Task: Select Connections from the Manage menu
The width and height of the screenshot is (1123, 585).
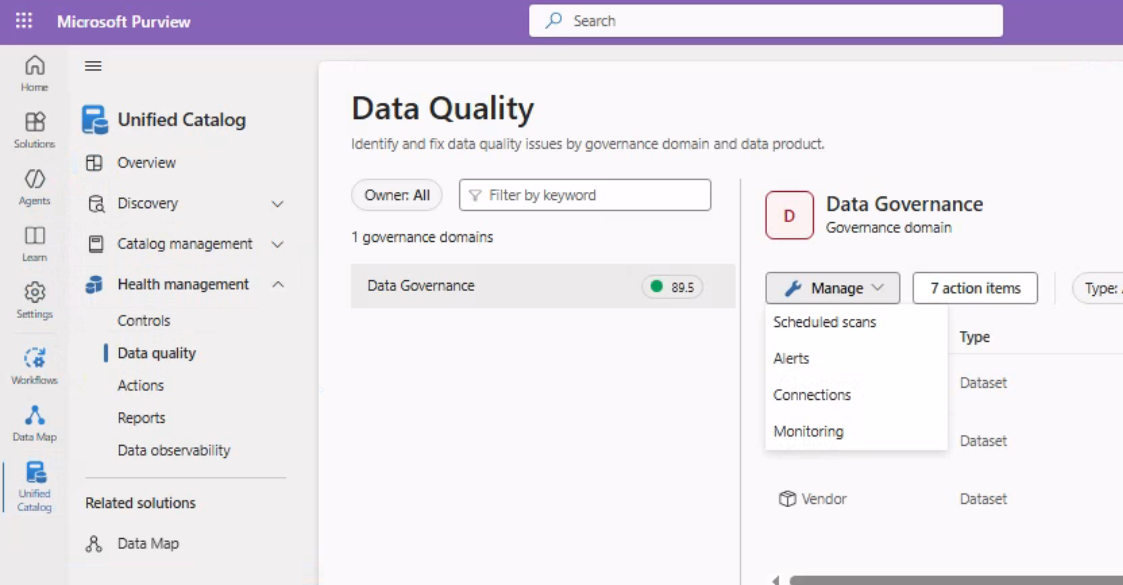Action: click(x=813, y=395)
